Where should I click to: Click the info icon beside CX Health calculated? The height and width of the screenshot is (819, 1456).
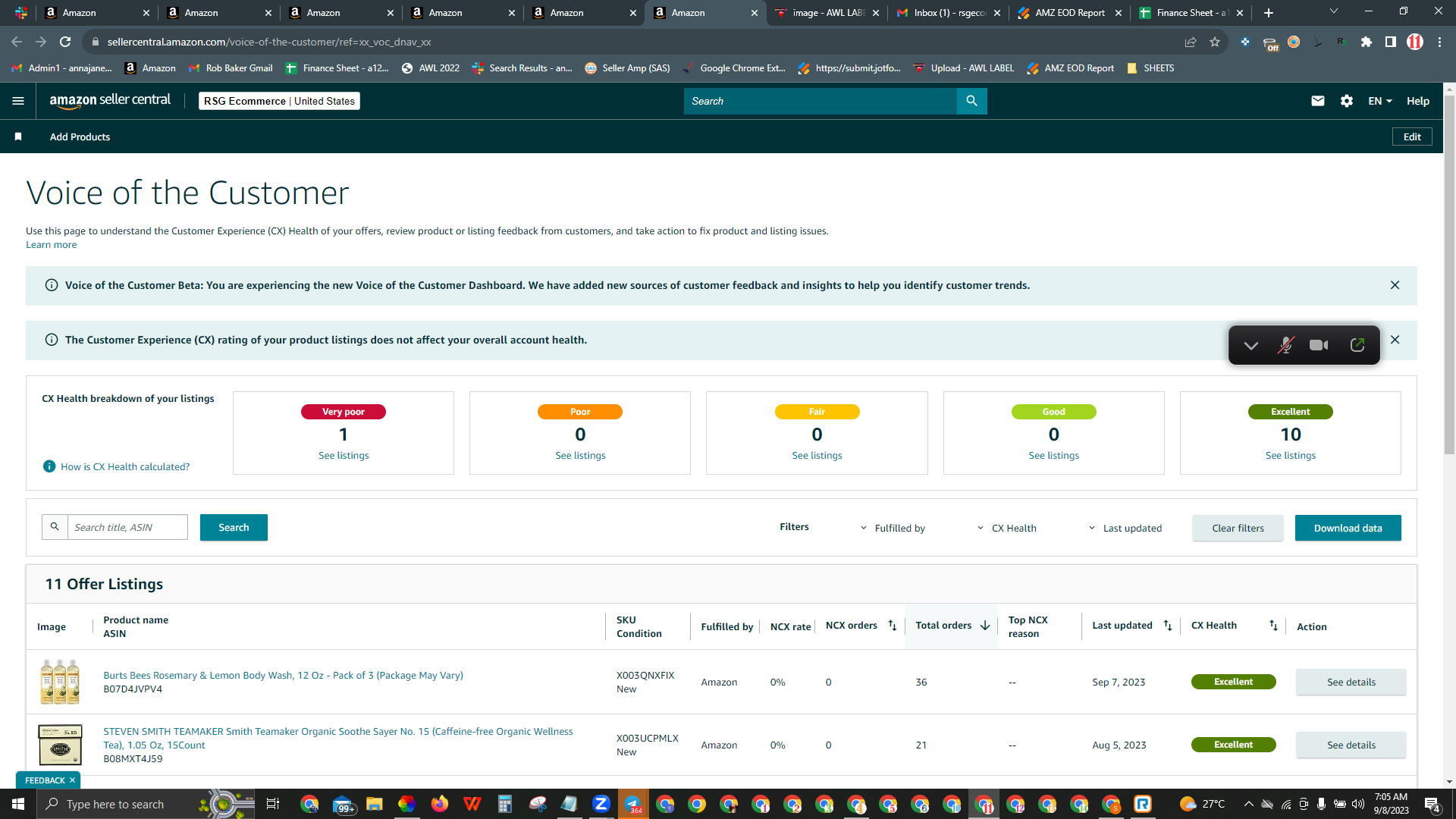click(x=49, y=466)
